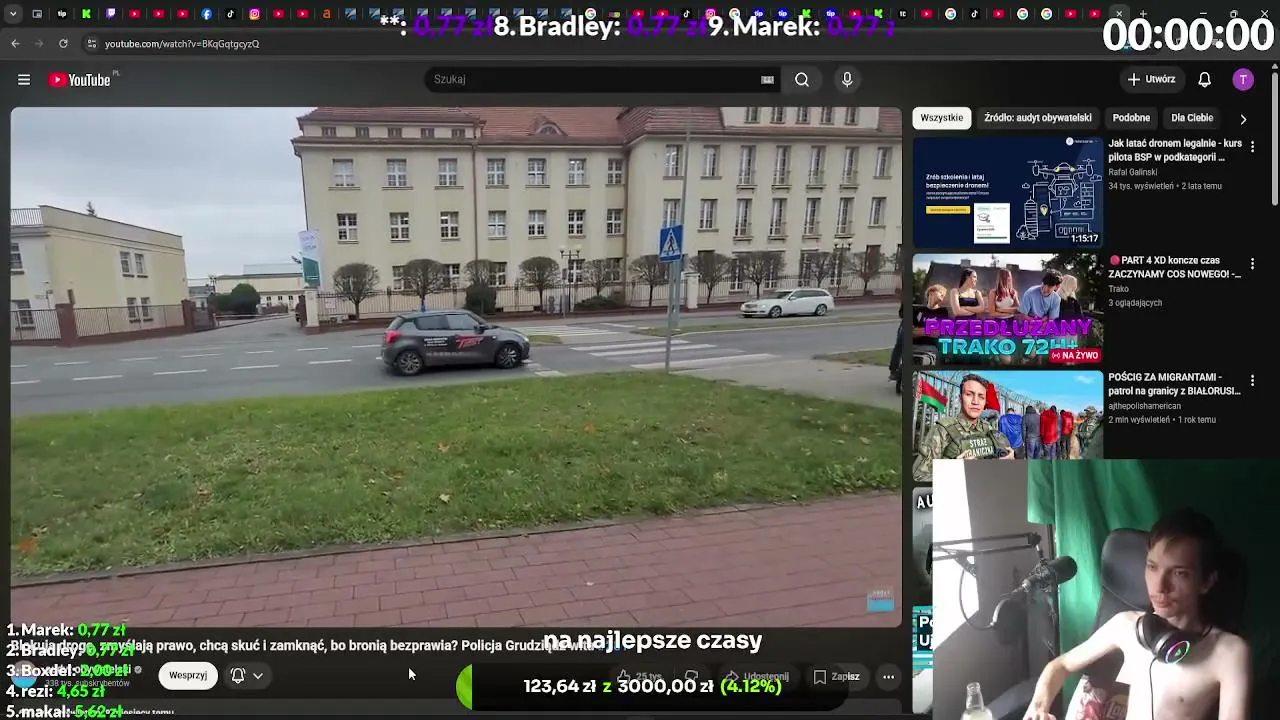Switch to the tip browser tab
Image resolution: width=1280 pixels, height=720 pixels.
pyautogui.click(x=62, y=14)
